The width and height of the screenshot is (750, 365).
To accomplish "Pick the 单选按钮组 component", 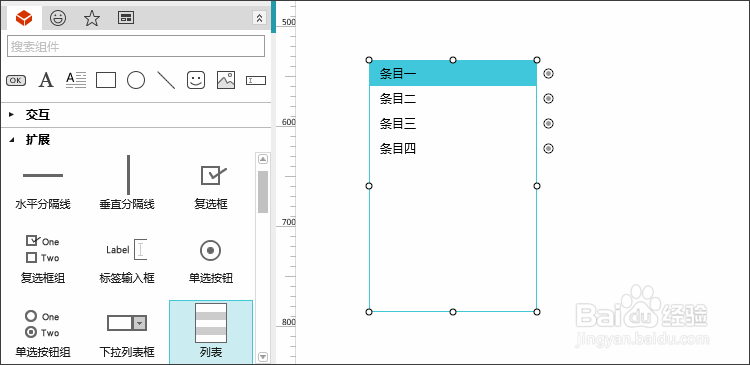I will click(43, 333).
